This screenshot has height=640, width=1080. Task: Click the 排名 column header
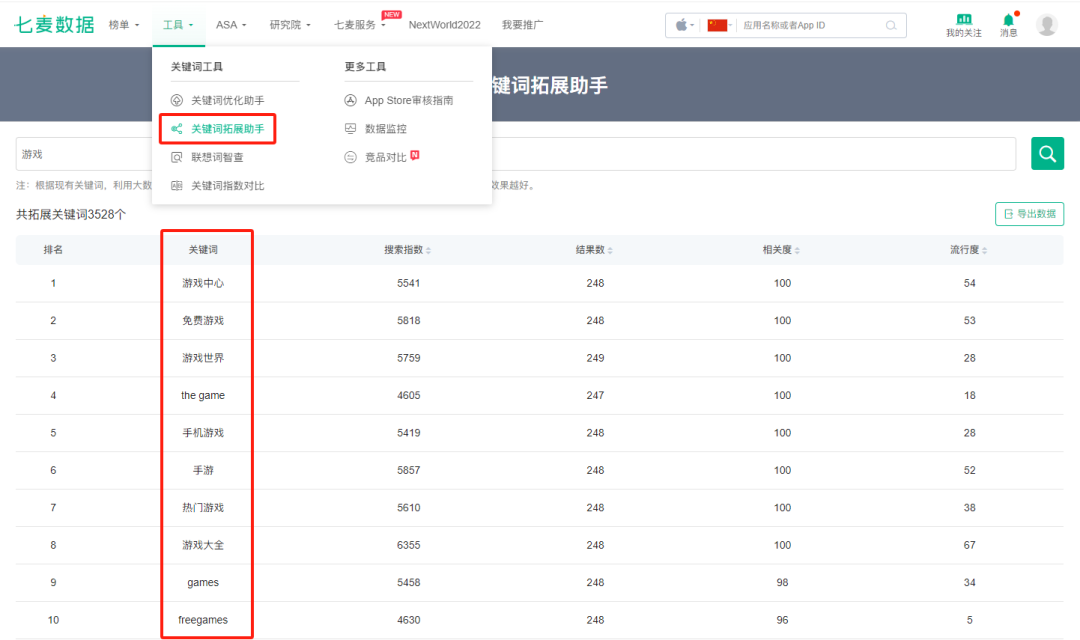[x=53, y=250]
